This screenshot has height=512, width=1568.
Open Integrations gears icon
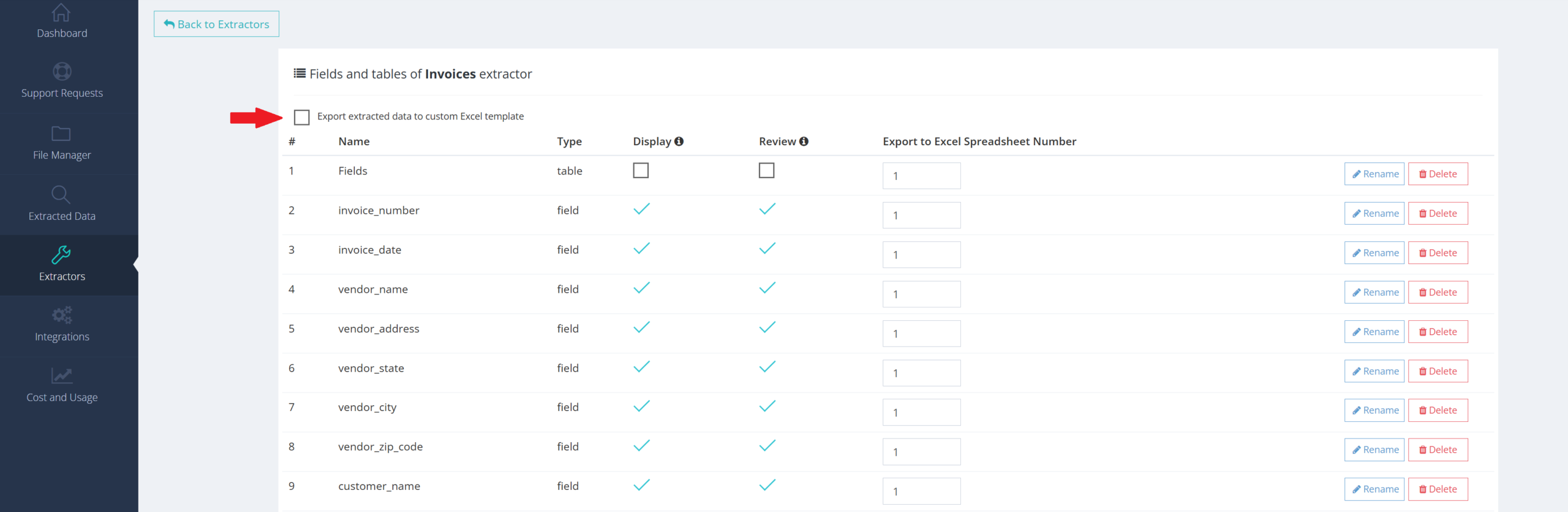(x=61, y=315)
